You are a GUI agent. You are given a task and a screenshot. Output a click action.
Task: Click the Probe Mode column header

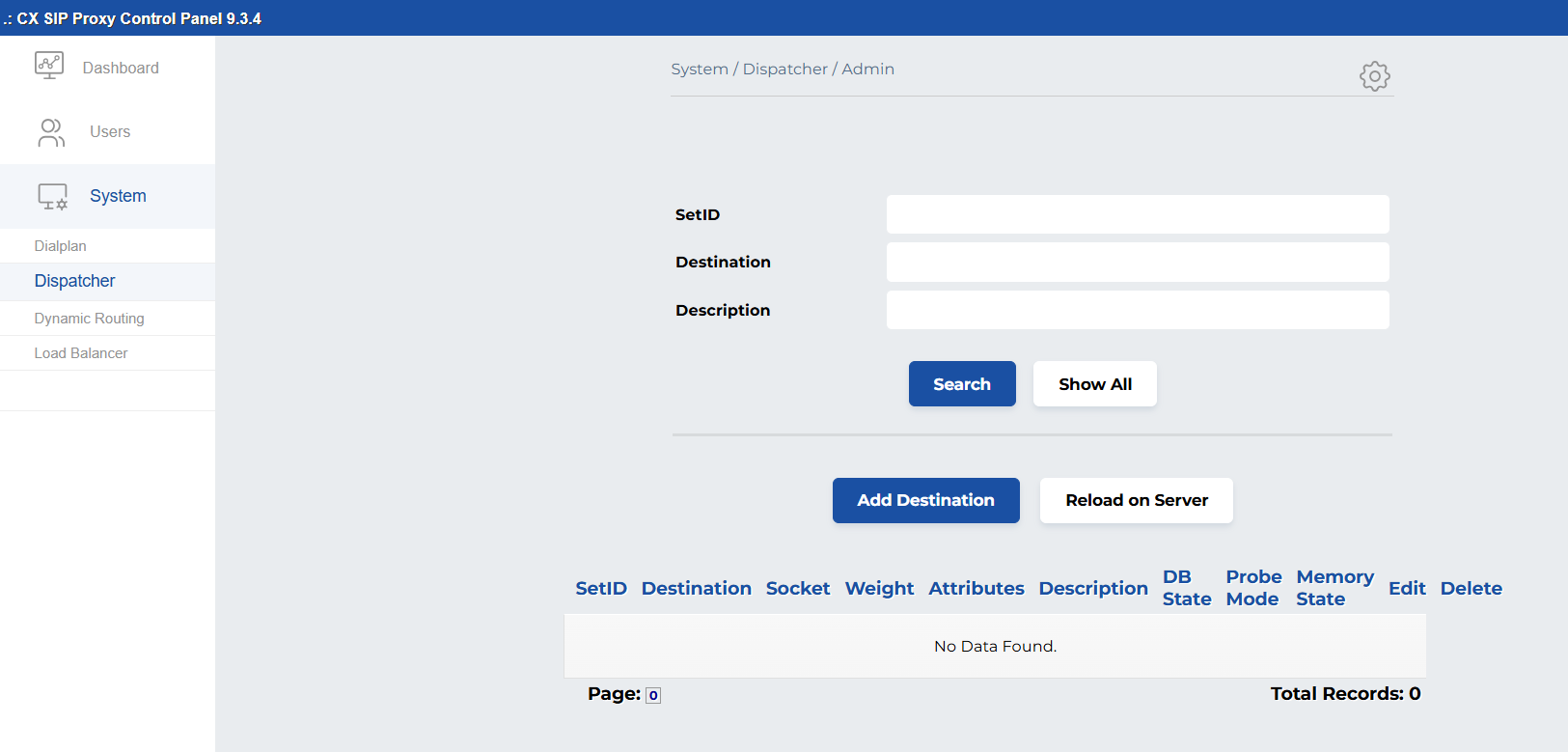pyautogui.click(x=1253, y=588)
